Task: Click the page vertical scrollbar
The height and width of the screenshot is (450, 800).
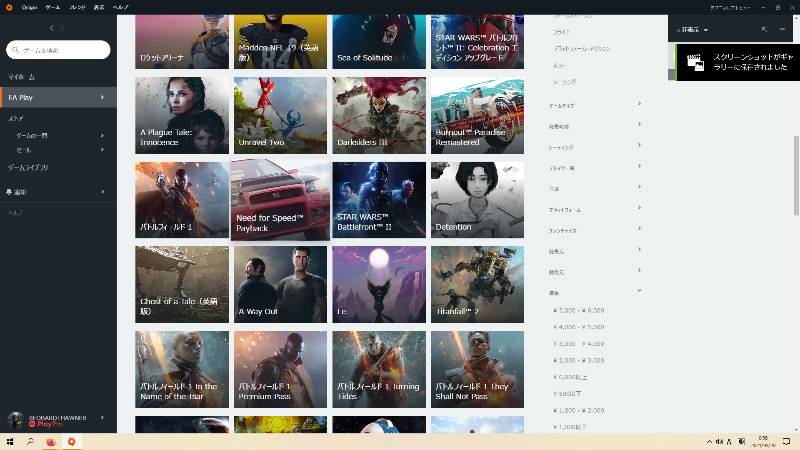Action: (x=796, y=176)
